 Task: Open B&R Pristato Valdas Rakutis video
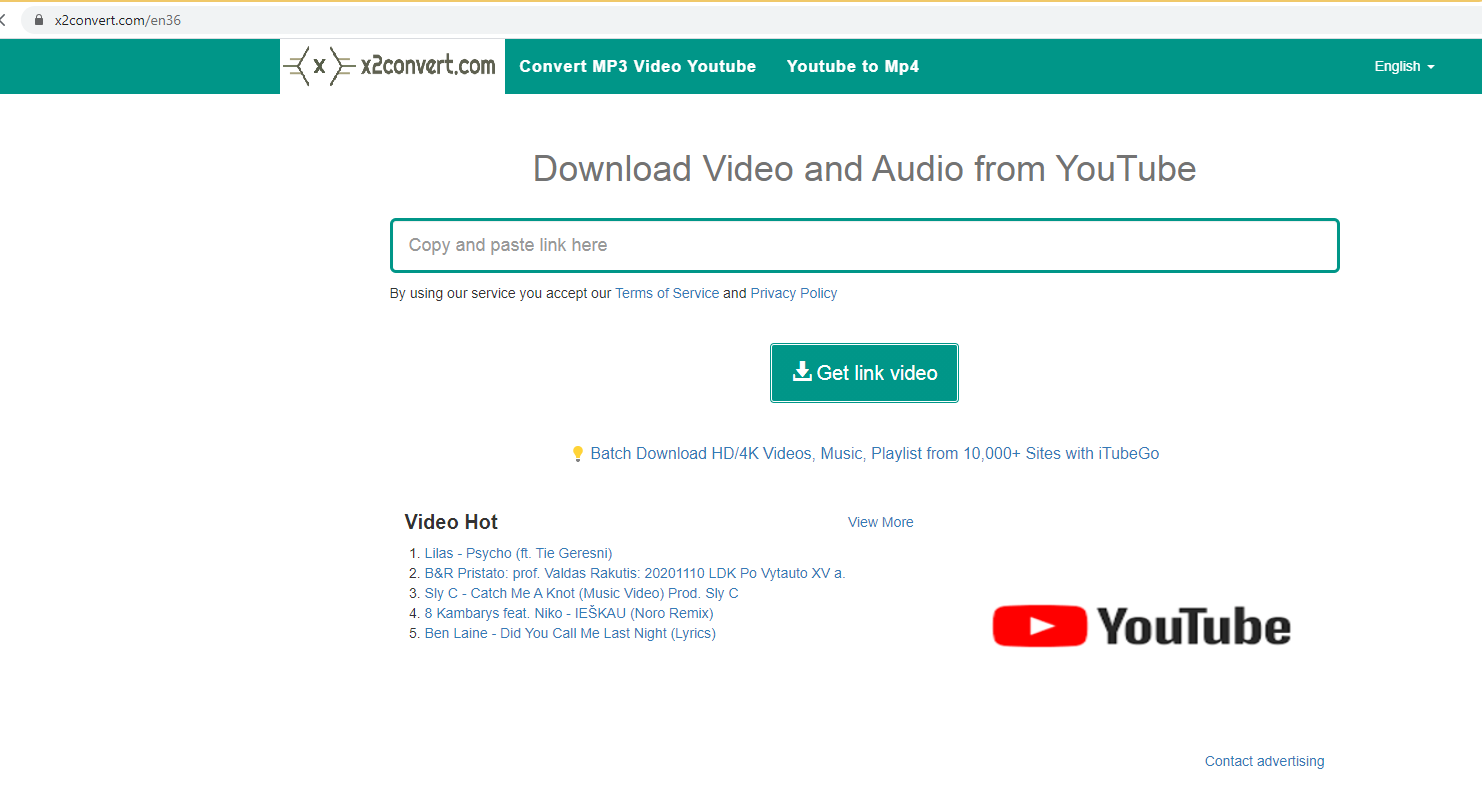coord(634,573)
